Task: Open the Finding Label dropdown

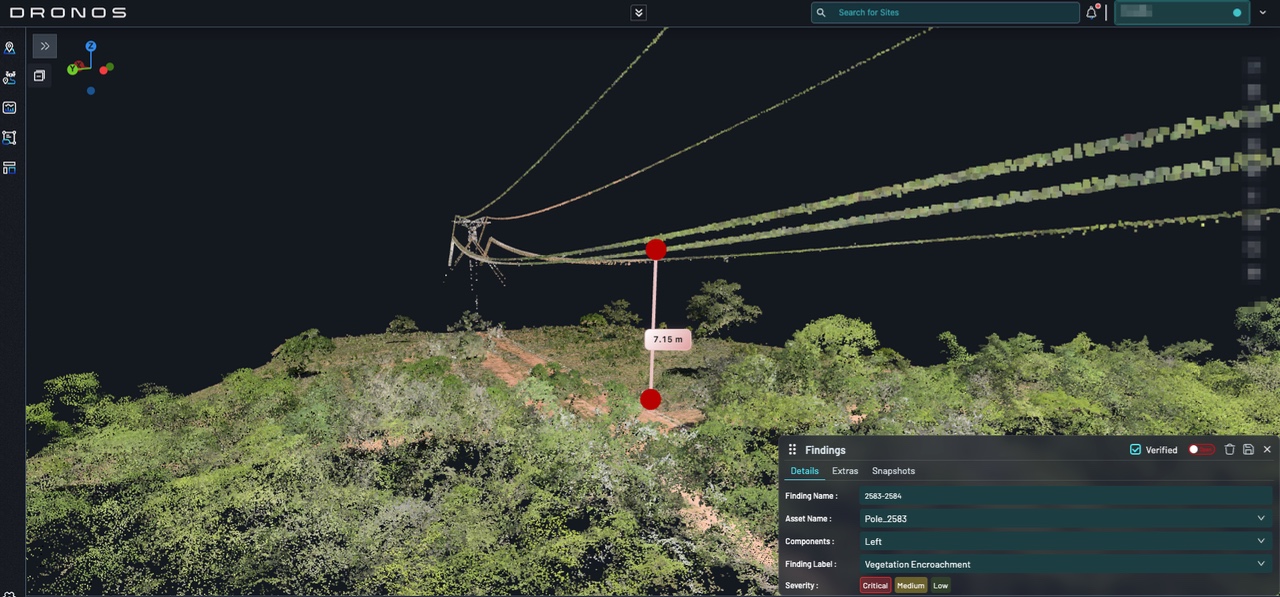Action: point(1261,564)
